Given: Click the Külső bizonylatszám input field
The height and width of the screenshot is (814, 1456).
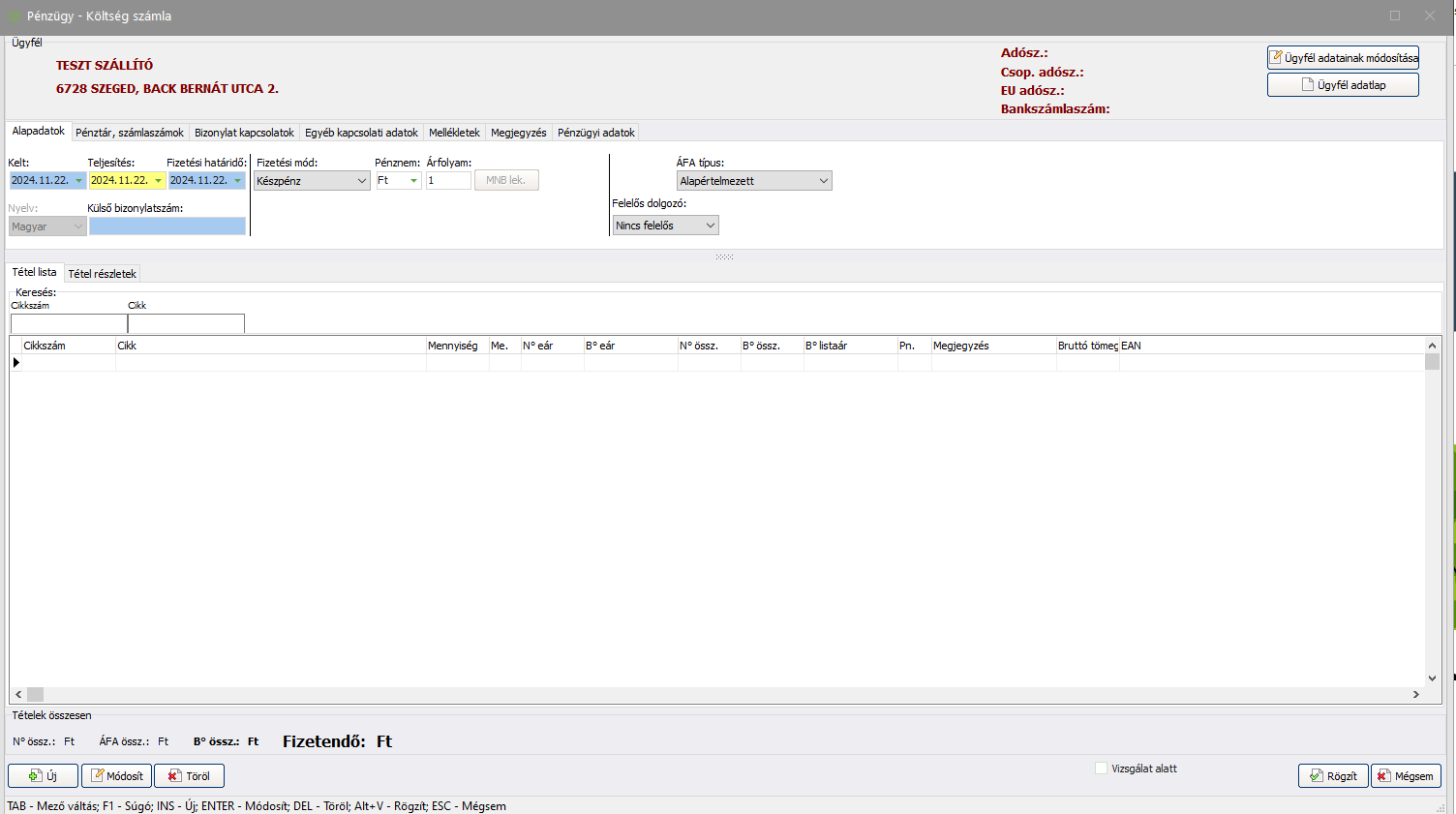Looking at the screenshot, I should pyautogui.click(x=167, y=226).
